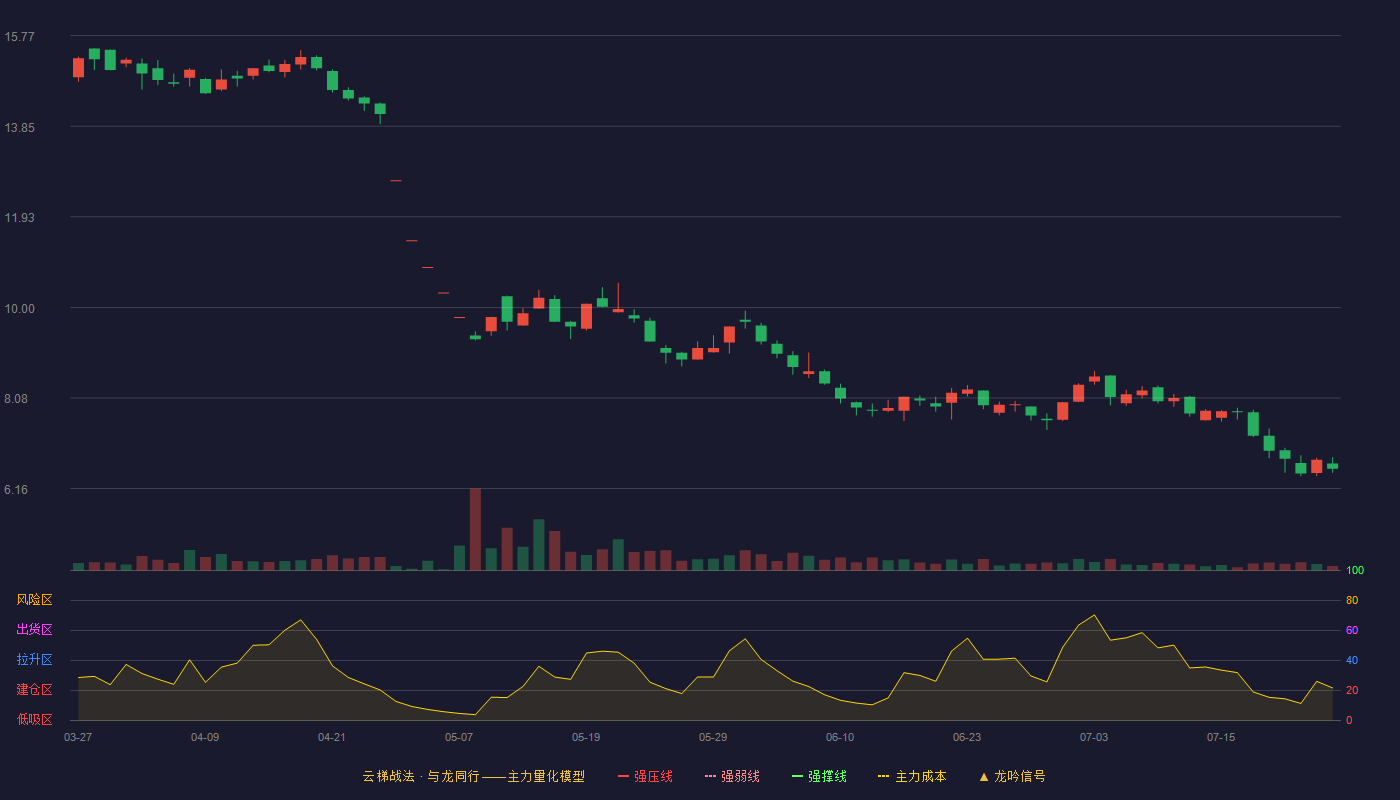Toggle the 主力成本 legend series

(912, 776)
